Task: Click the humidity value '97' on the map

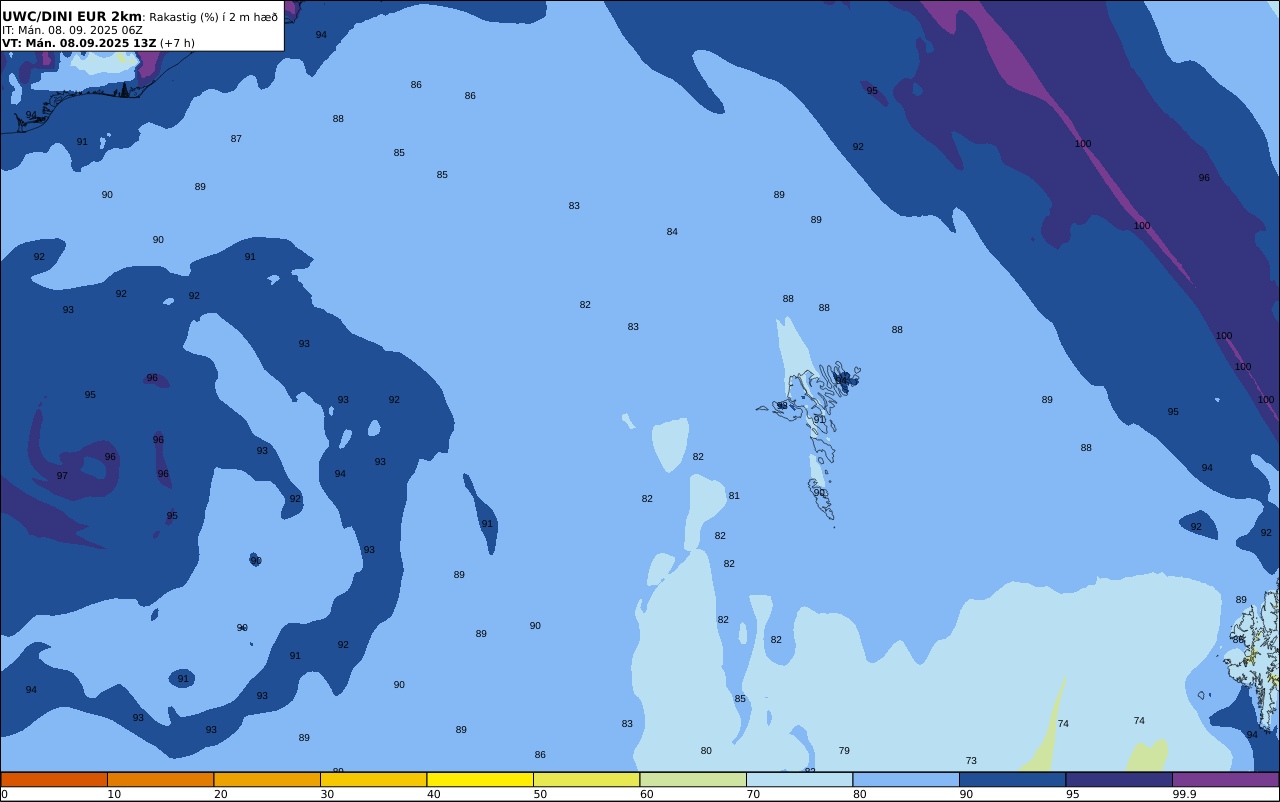Action: tap(62, 476)
